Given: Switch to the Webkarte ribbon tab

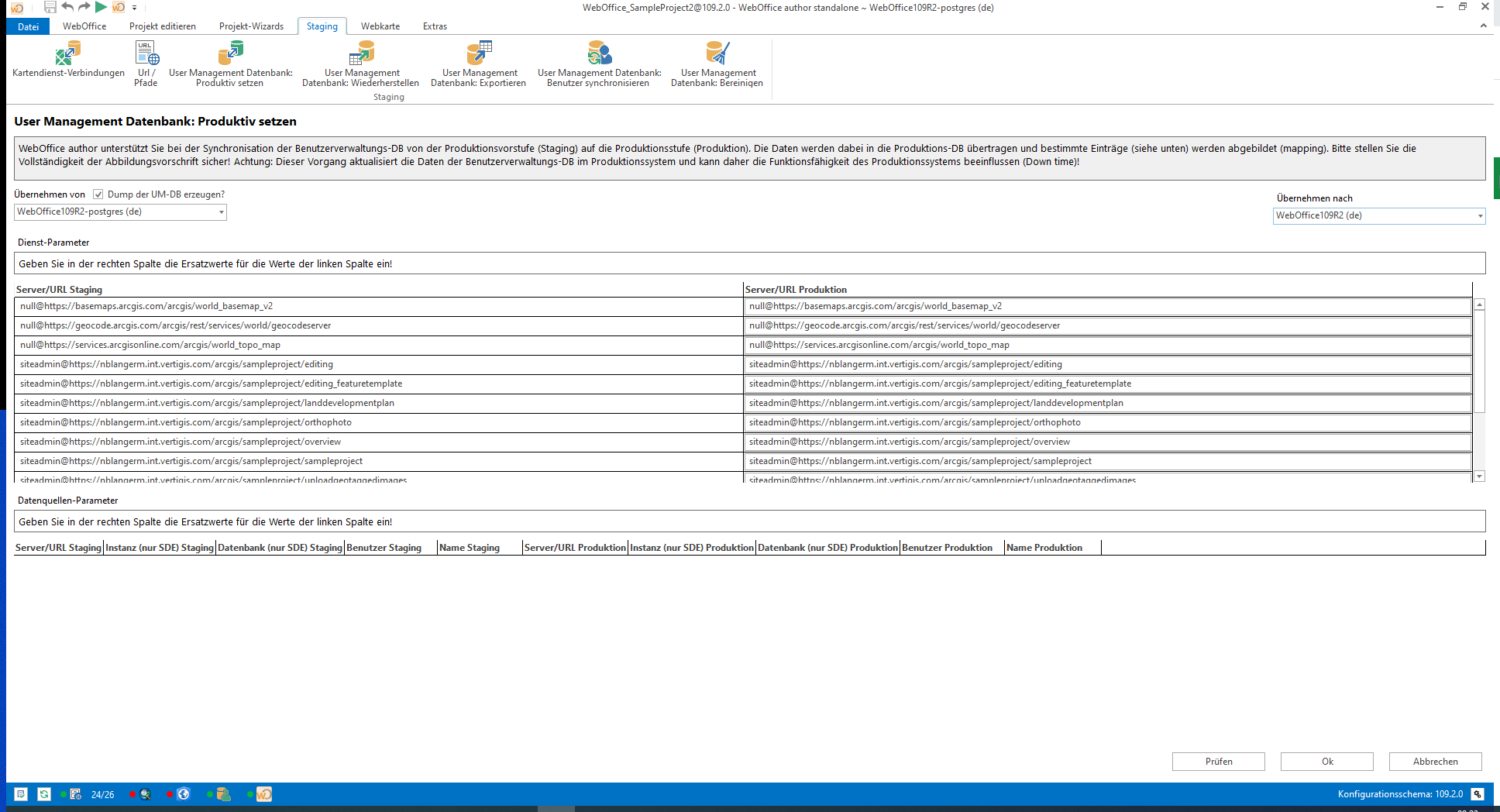Looking at the screenshot, I should [380, 26].
